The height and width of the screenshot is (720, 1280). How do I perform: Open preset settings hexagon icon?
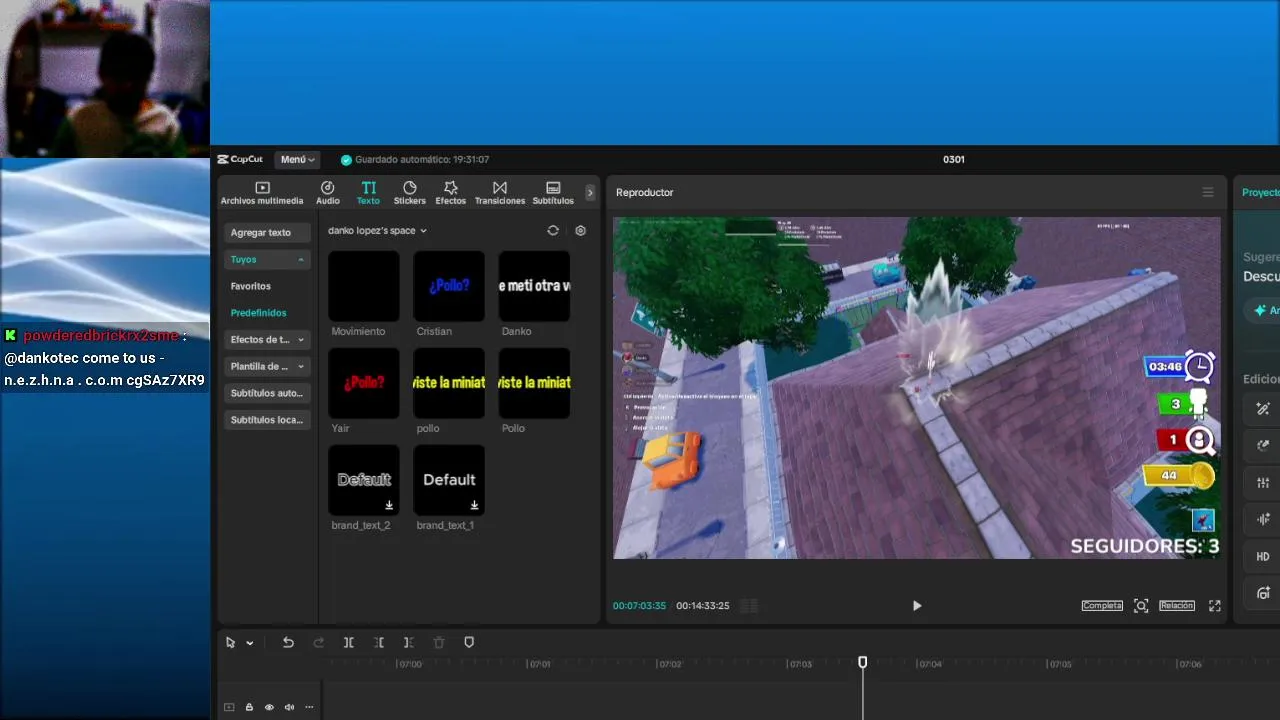[580, 230]
